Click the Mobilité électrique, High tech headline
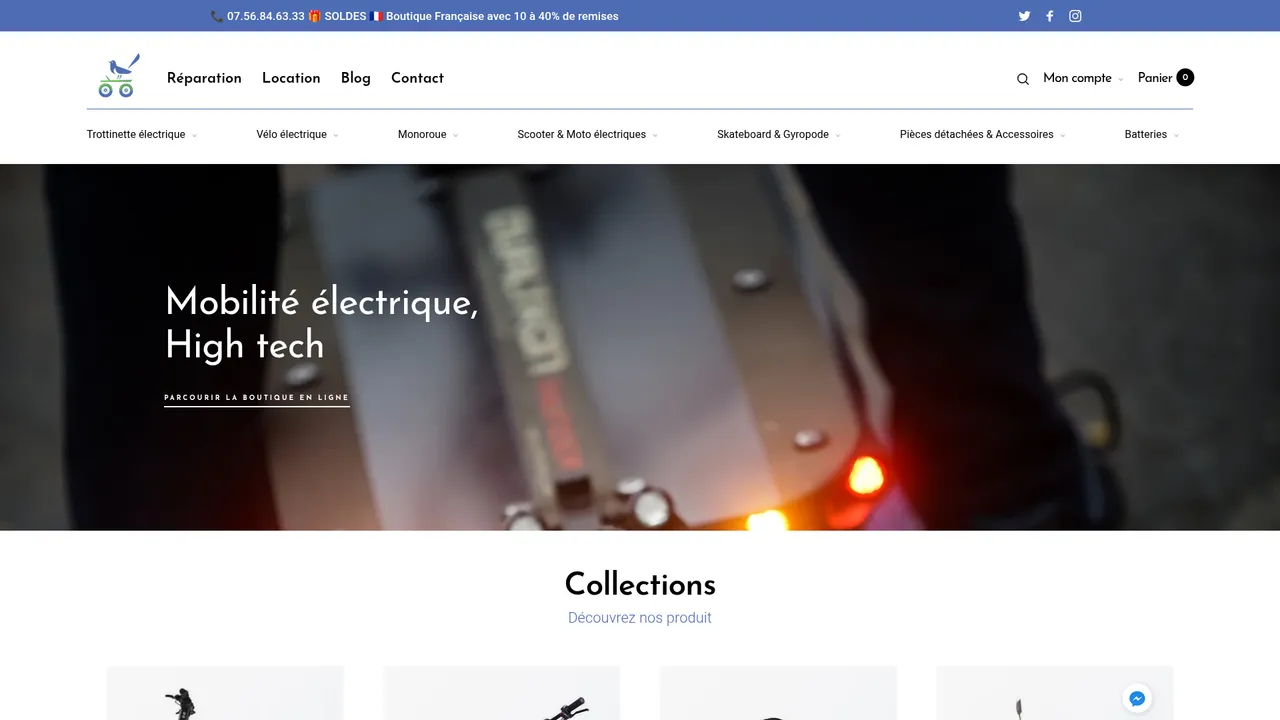 tap(322, 323)
